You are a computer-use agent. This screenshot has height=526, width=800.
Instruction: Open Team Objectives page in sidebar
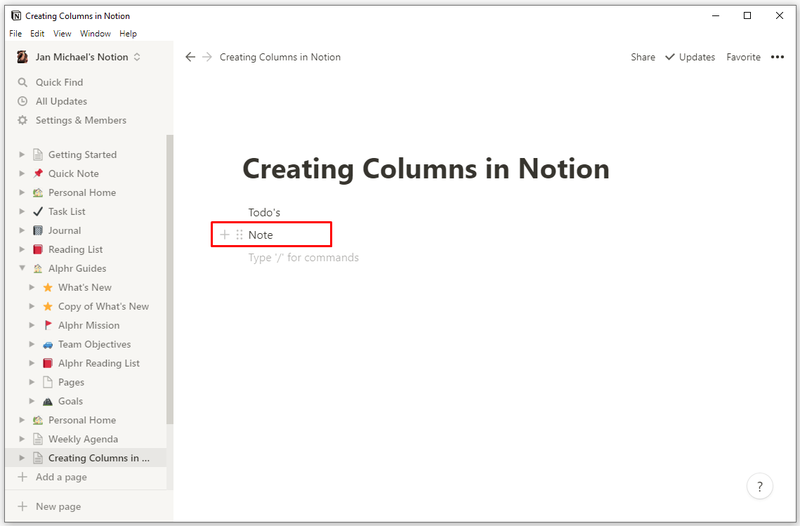click(x=94, y=344)
